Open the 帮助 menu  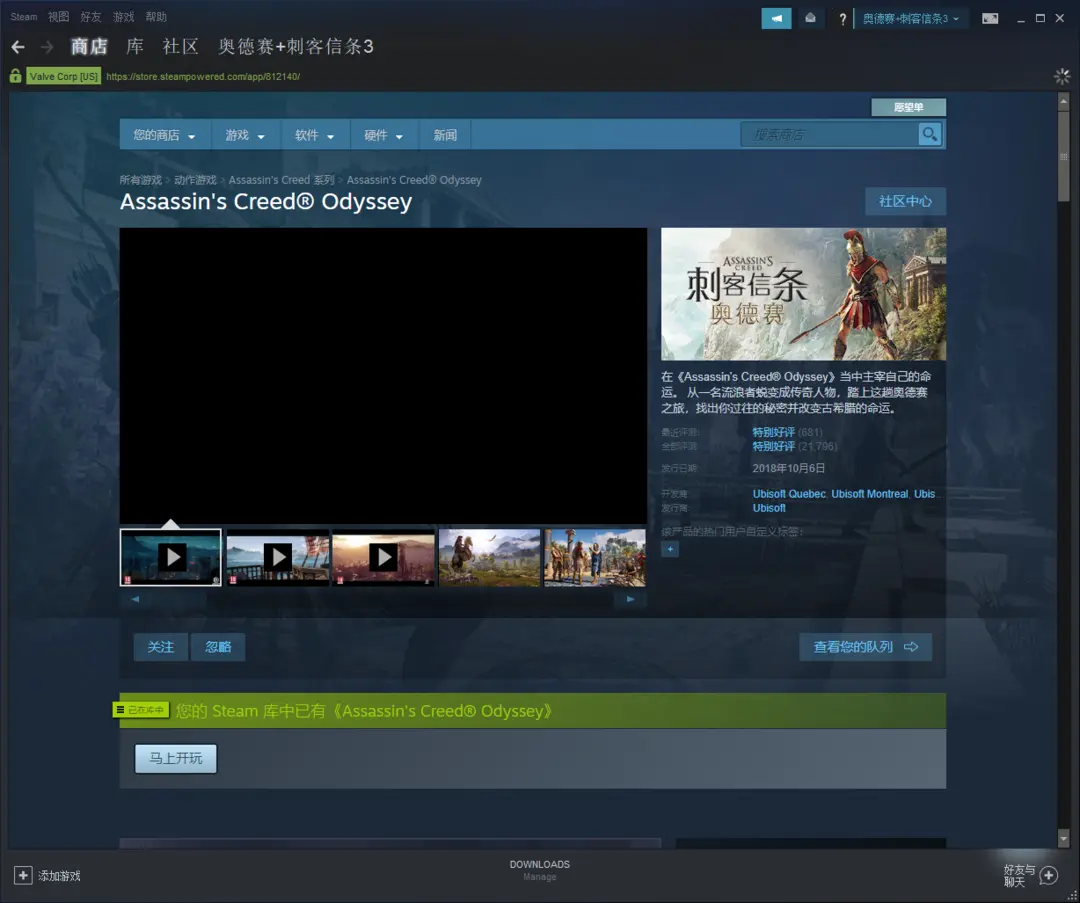(x=156, y=17)
